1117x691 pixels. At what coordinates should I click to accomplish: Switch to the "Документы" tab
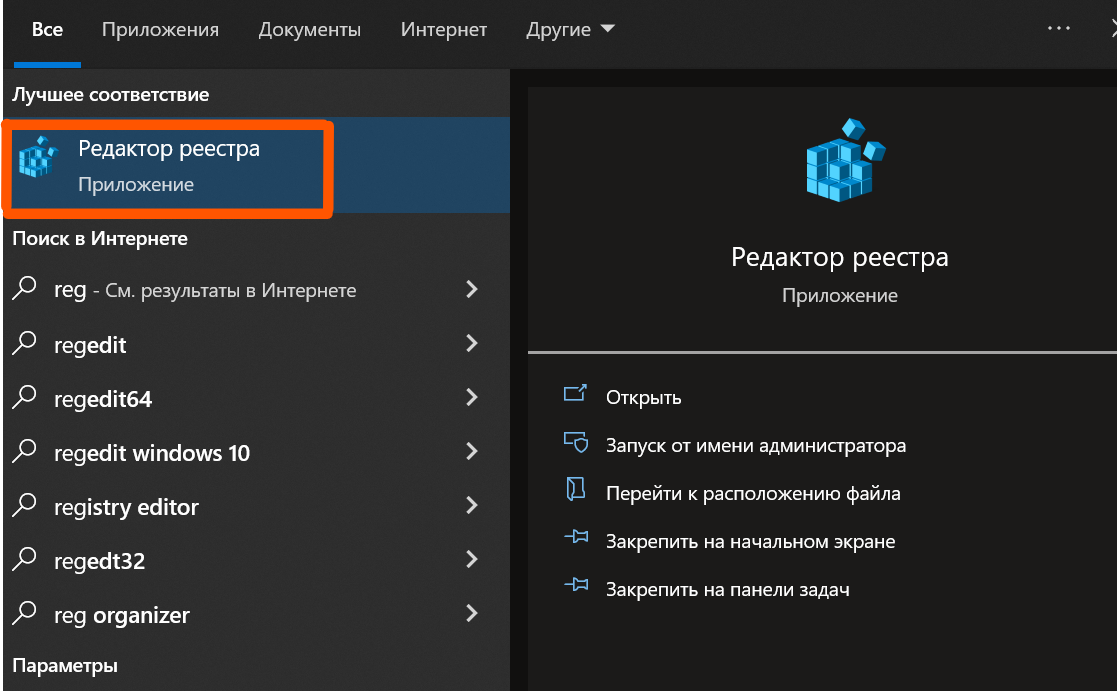pyautogui.click(x=309, y=30)
